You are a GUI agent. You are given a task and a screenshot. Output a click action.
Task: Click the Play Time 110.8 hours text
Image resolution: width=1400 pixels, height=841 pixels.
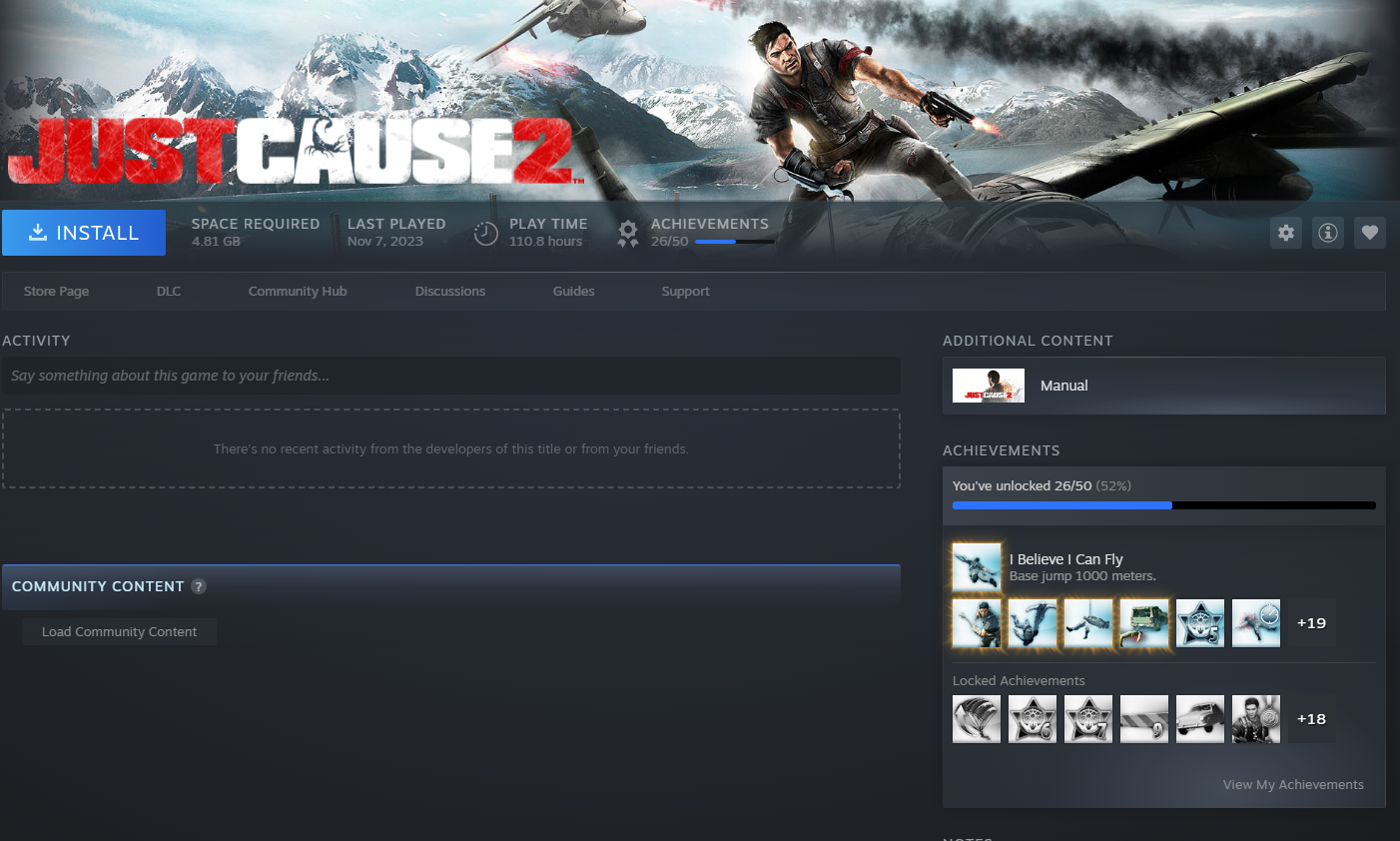pos(548,232)
